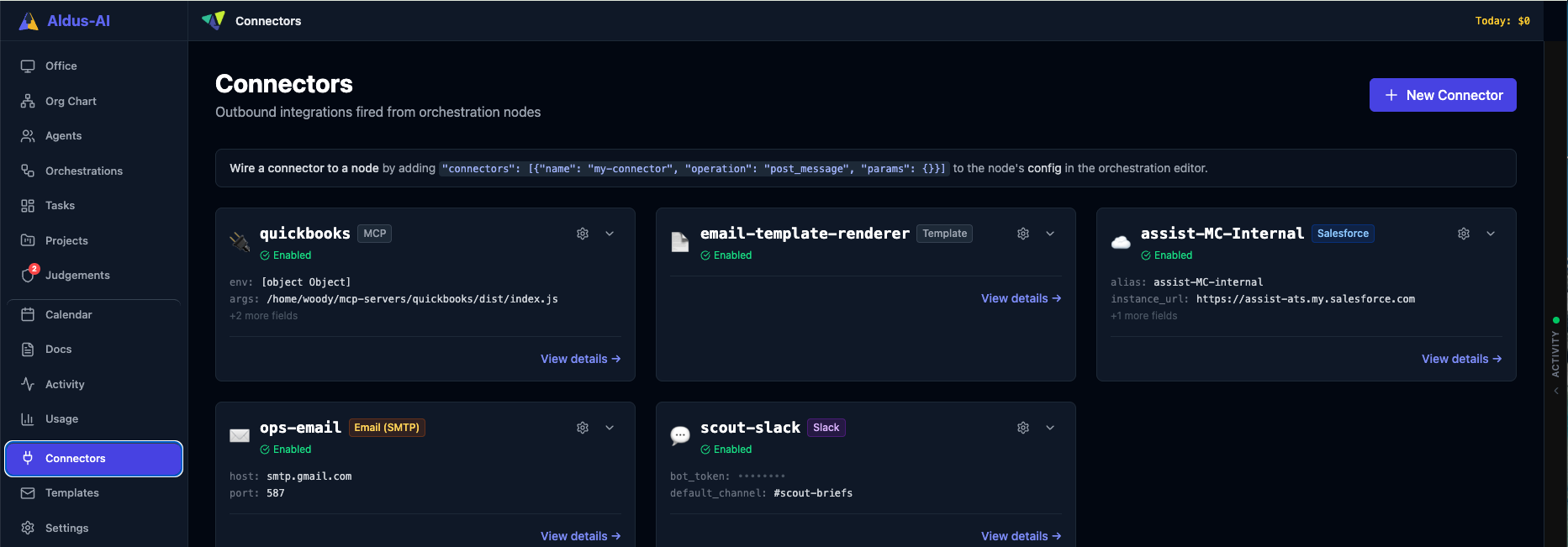This screenshot has height=547, width=1568.
Task: Open Projects from the sidebar
Action: tap(93, 240)
